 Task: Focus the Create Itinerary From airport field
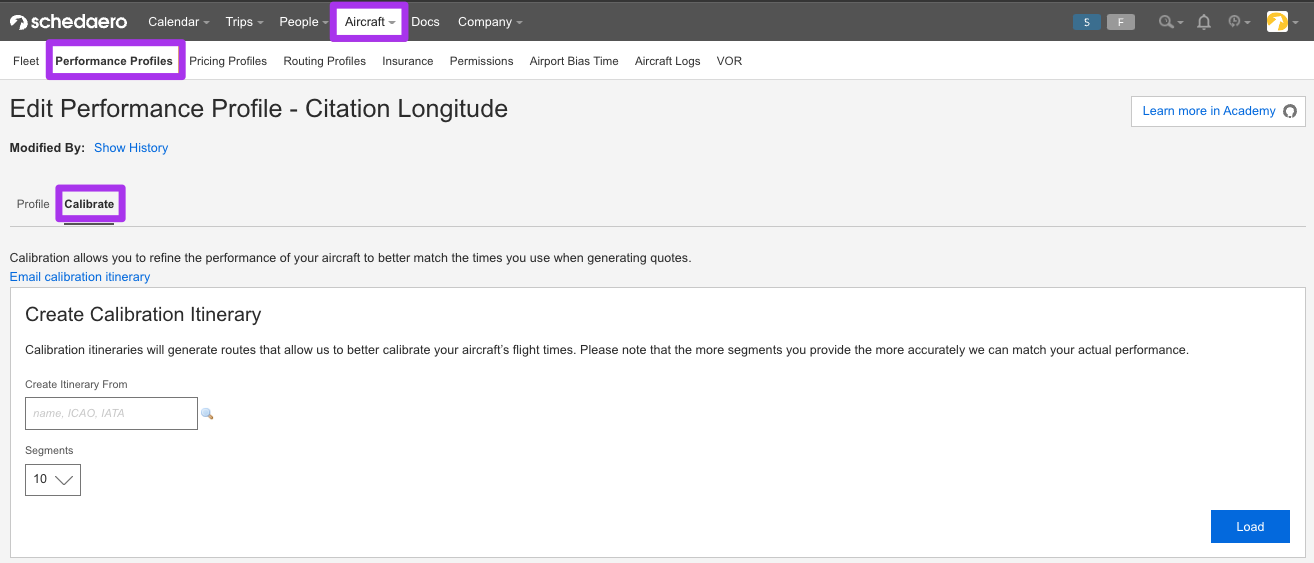pyautogui.click(x=111, y=413)
